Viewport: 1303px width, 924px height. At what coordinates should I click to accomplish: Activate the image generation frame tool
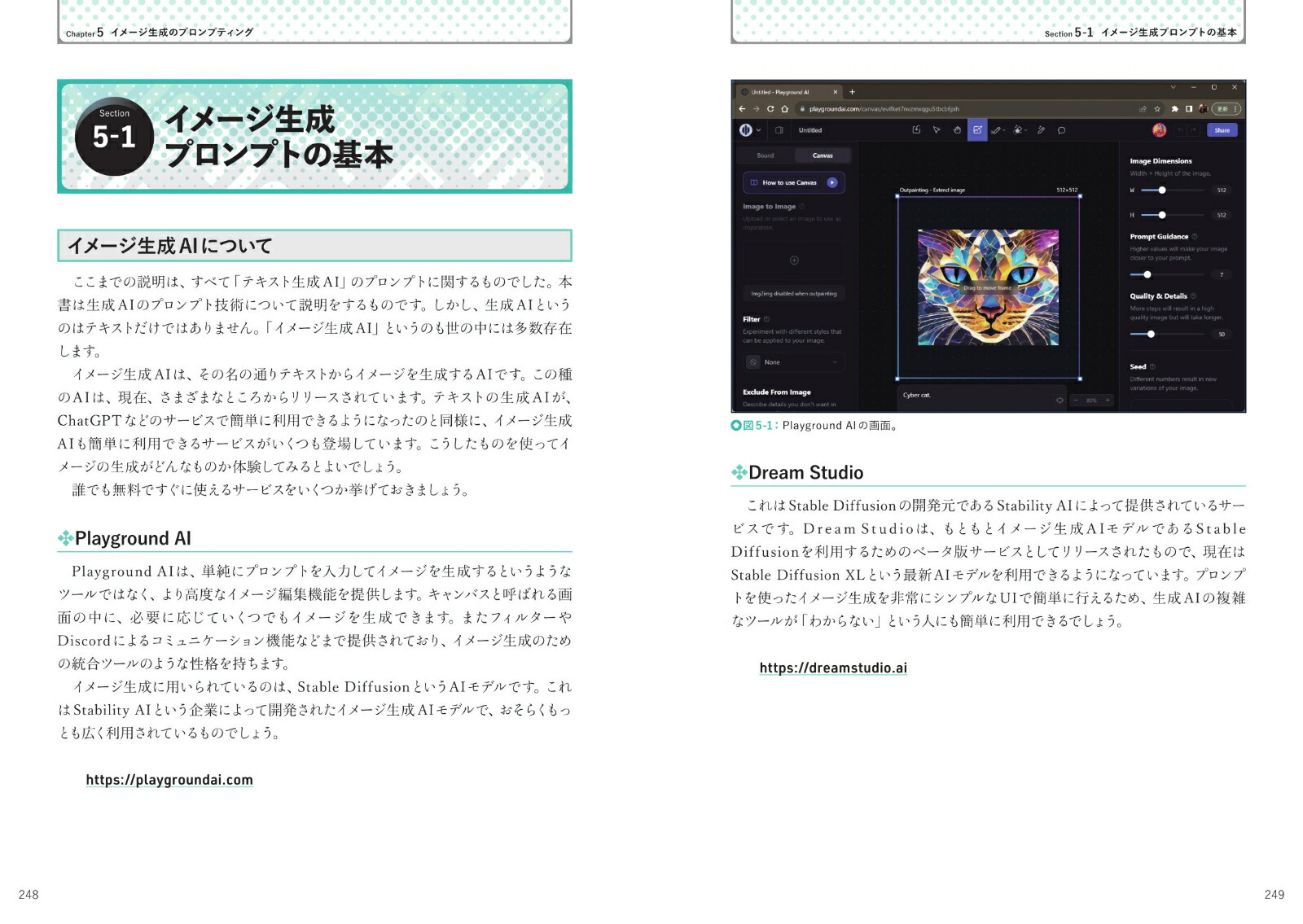point(977,130)
